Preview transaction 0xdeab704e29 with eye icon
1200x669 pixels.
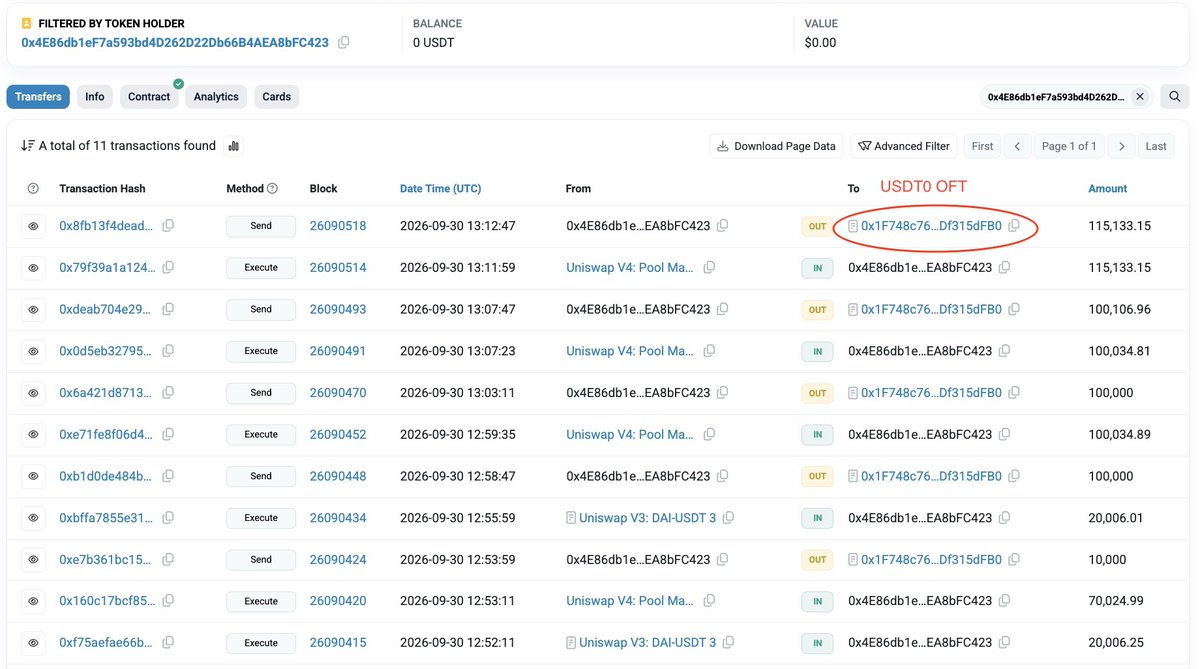point(33,310)
